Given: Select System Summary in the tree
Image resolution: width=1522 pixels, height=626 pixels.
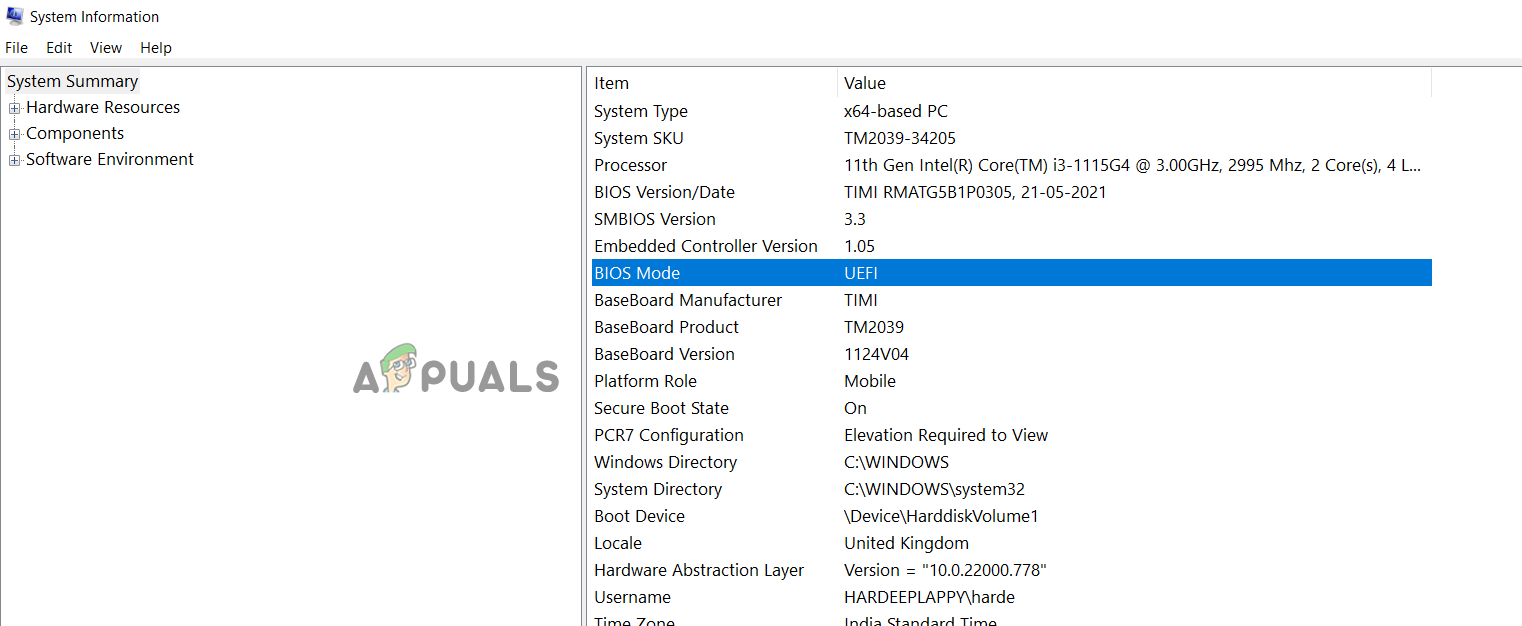Looking at the screenshot, I should tap(73, 82).
